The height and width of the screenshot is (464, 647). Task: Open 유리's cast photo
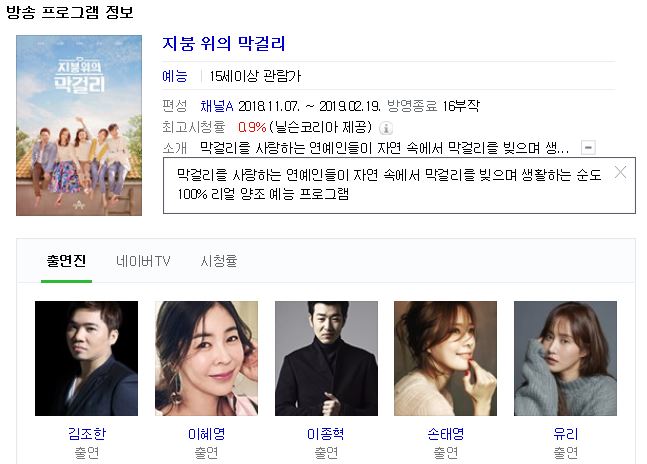point(565,358)
